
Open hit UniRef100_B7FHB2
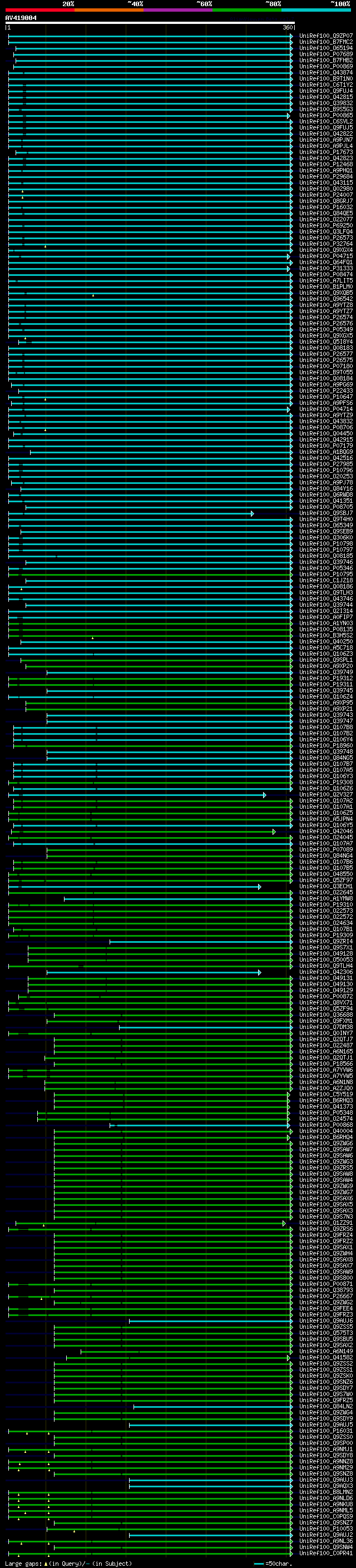tap(326, 60)
